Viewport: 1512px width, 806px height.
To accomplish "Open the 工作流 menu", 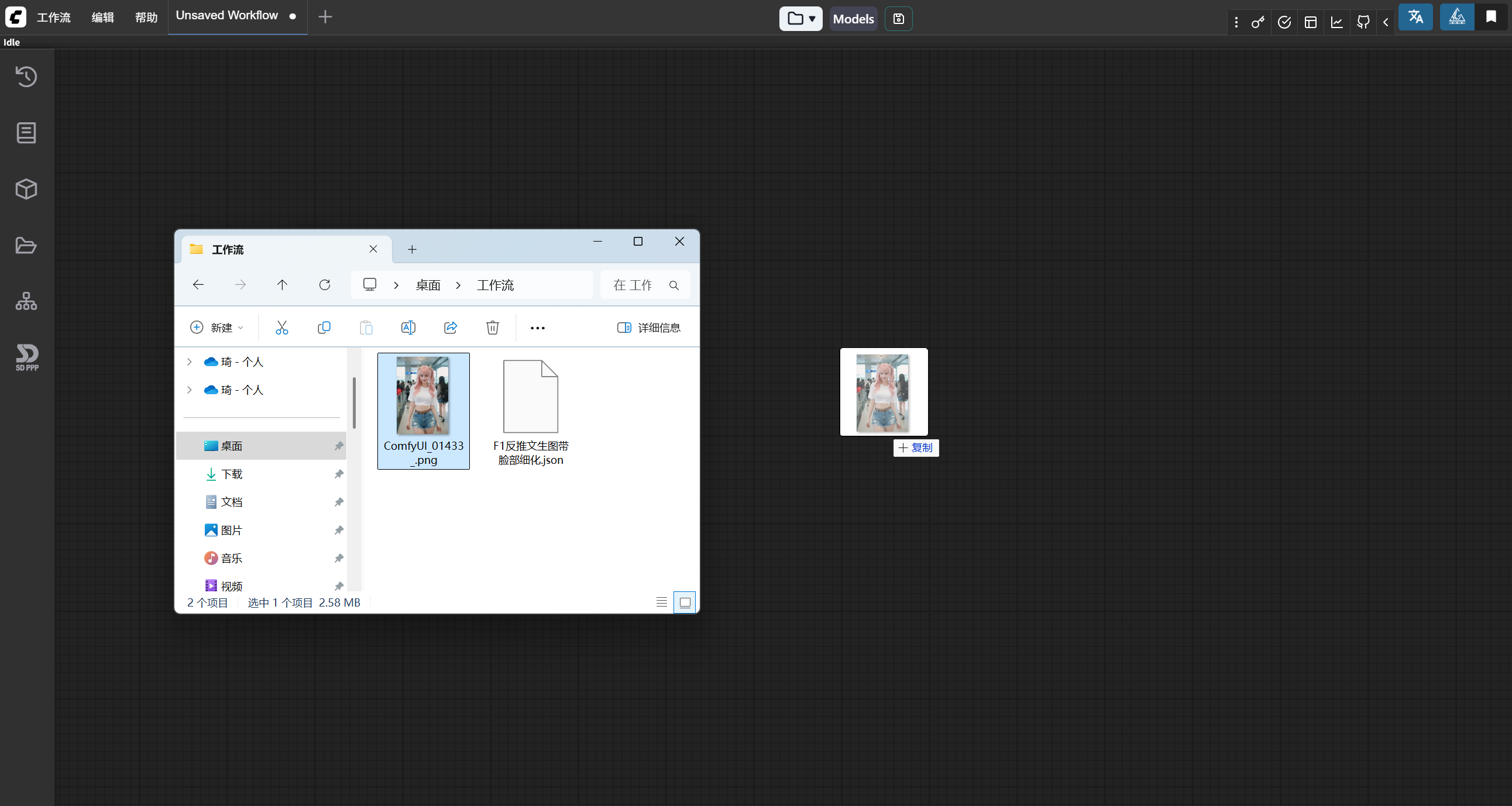I will [53, 18].
